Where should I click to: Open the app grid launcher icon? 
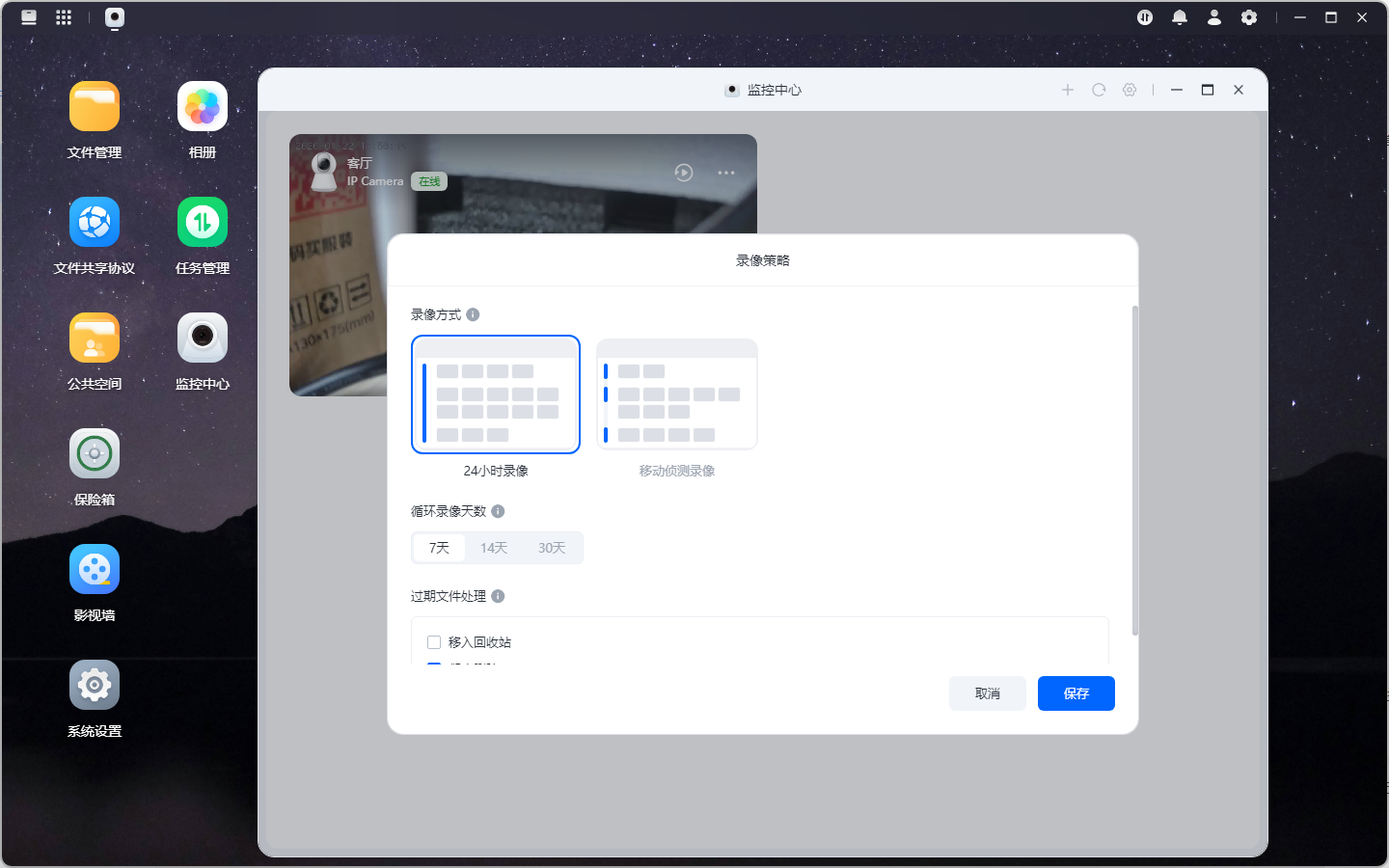point(64,17)
